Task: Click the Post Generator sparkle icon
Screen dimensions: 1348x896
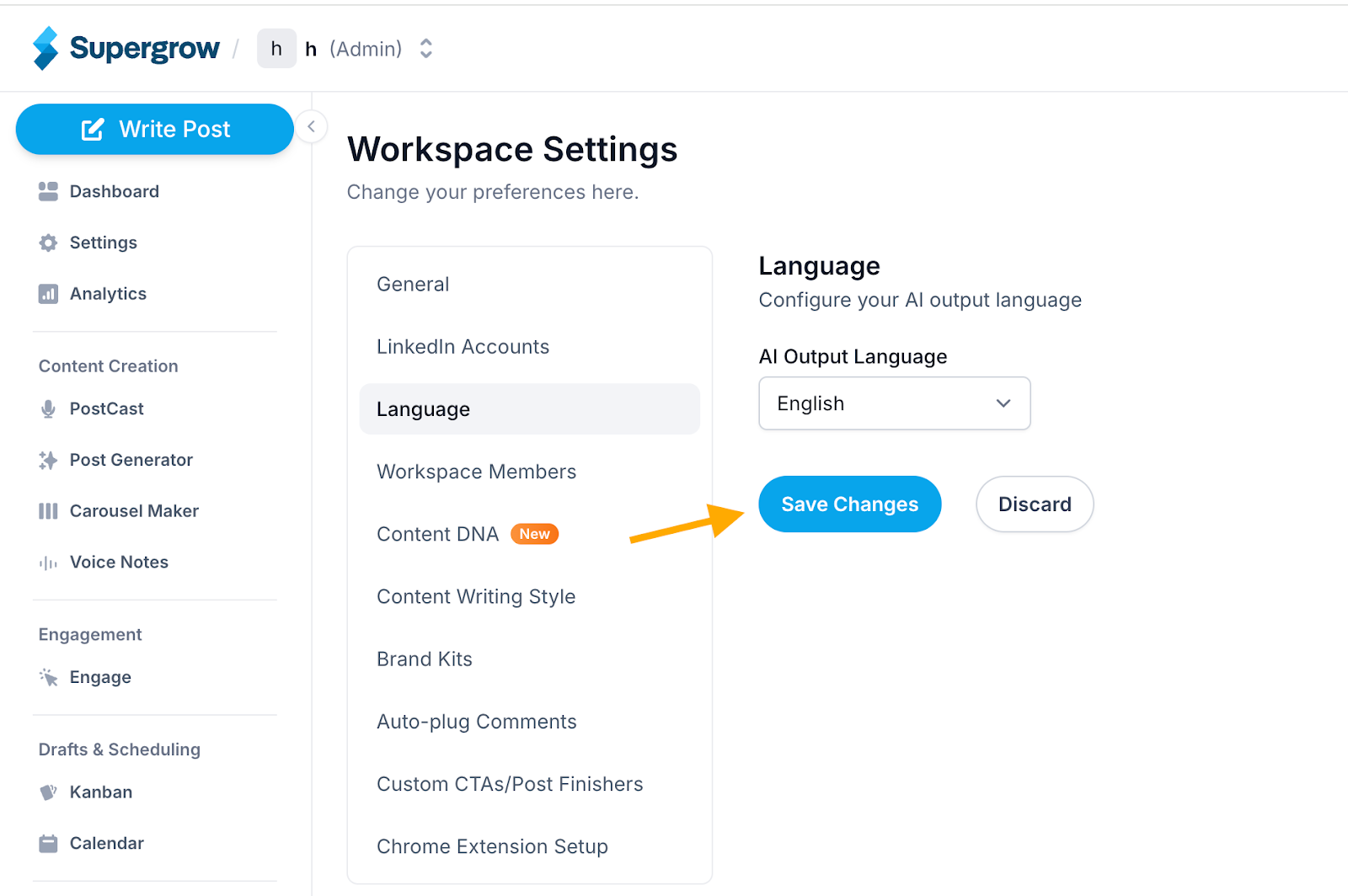Action: (x=48, y=460)
